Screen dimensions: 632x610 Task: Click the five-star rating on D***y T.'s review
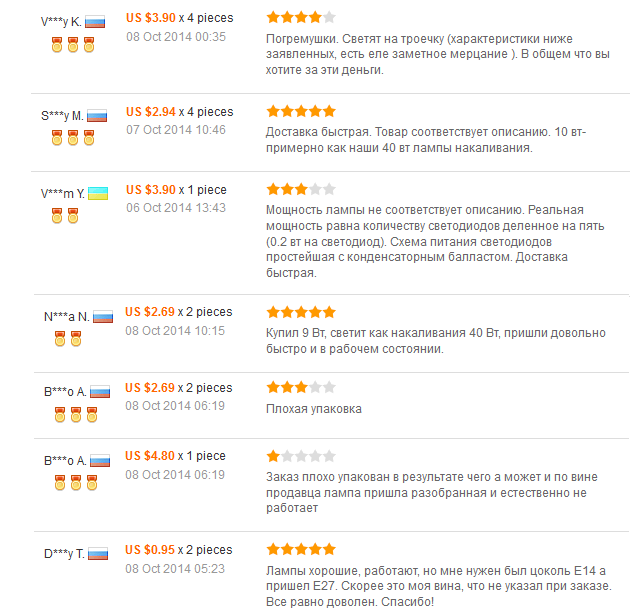click(301, 549)
